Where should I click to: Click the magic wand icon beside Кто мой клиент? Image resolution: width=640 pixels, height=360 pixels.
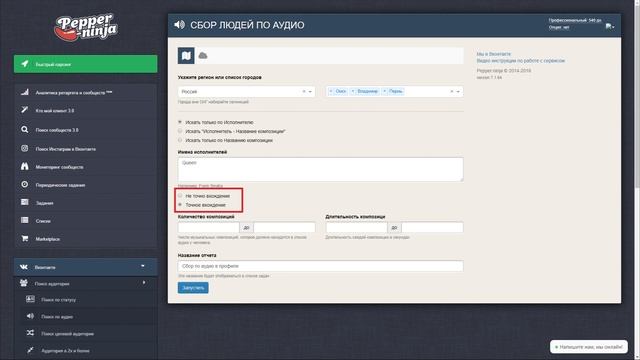pos(25,110)
